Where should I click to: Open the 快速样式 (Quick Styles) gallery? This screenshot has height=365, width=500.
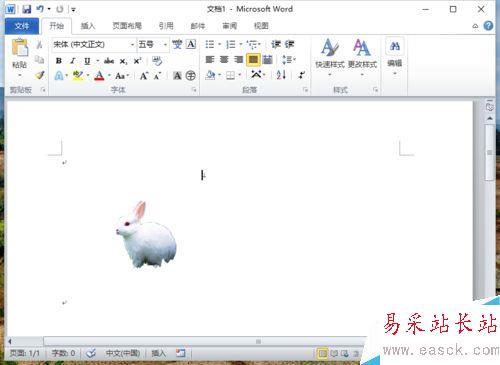click(330, 57)
